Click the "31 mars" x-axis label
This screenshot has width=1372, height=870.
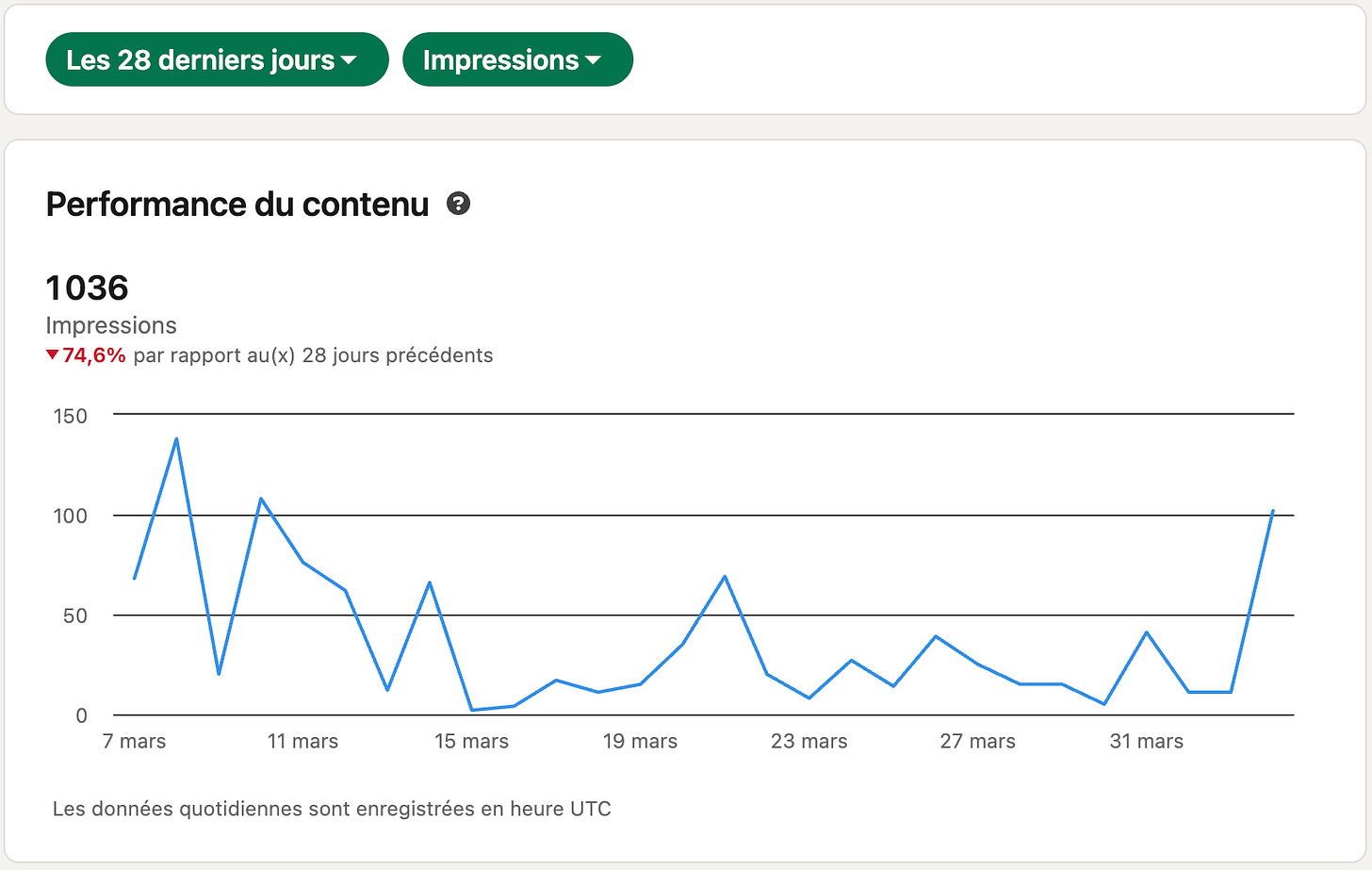point(1146,741)
